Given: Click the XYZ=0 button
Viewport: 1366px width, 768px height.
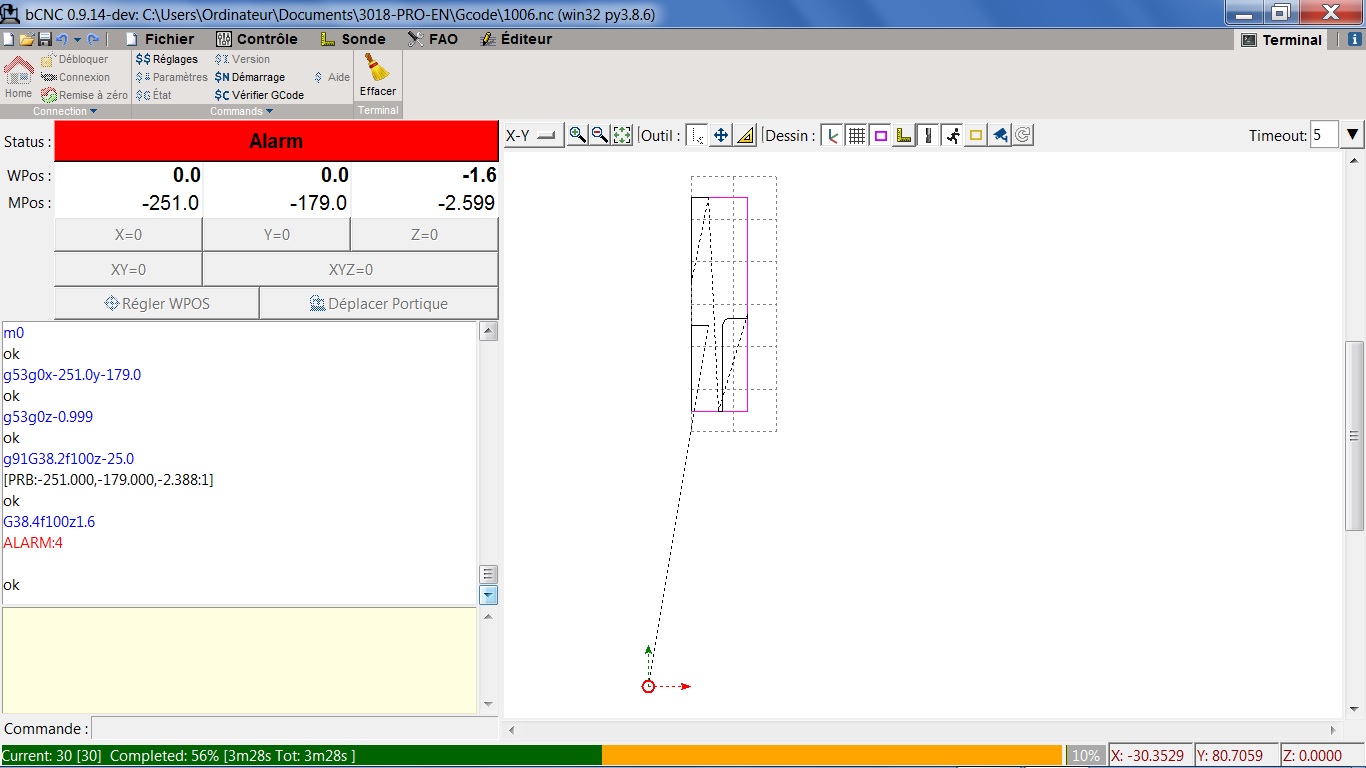Looking at the screenshot, I should [x=350, y=269].
